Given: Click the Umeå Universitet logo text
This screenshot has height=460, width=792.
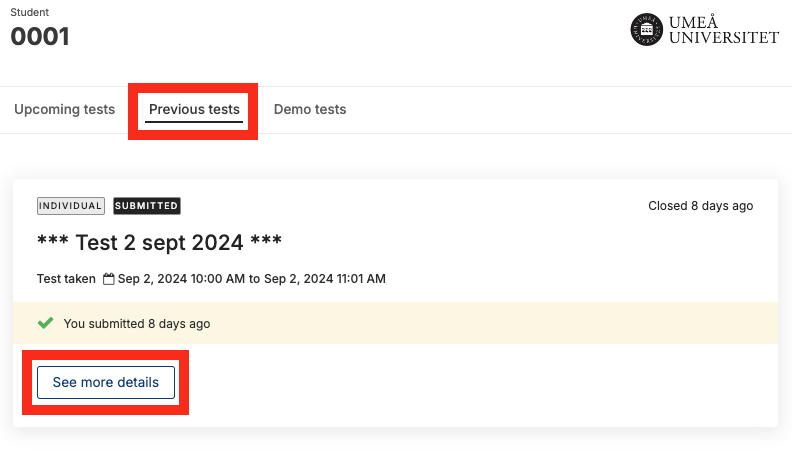Looking at the screenshot, I should [724, 30].
